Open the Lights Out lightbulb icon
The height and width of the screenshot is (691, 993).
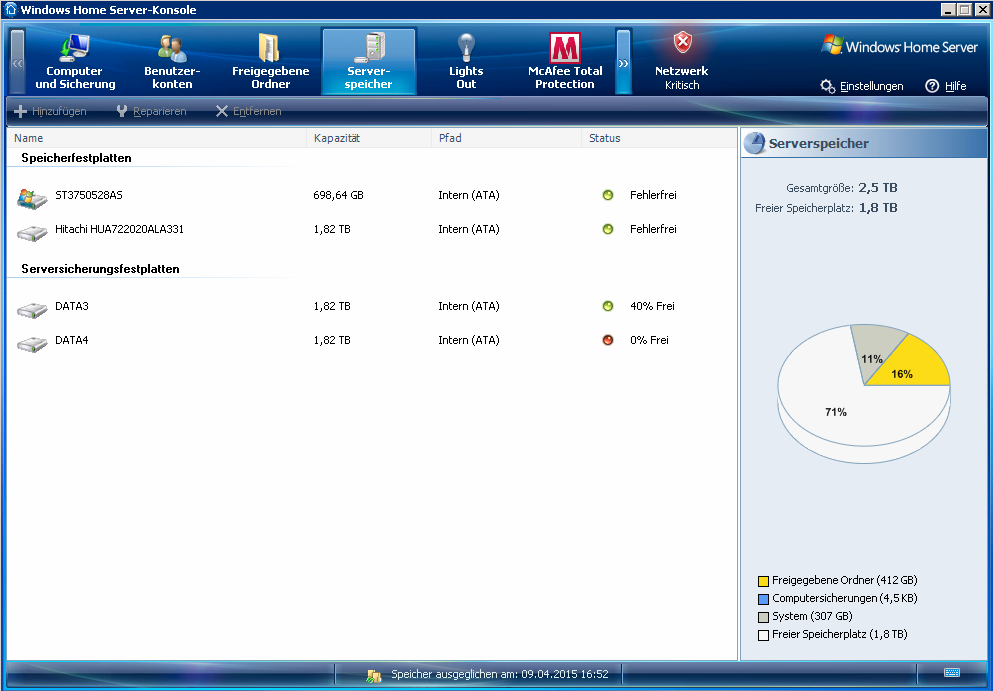(x=465, y=47)
